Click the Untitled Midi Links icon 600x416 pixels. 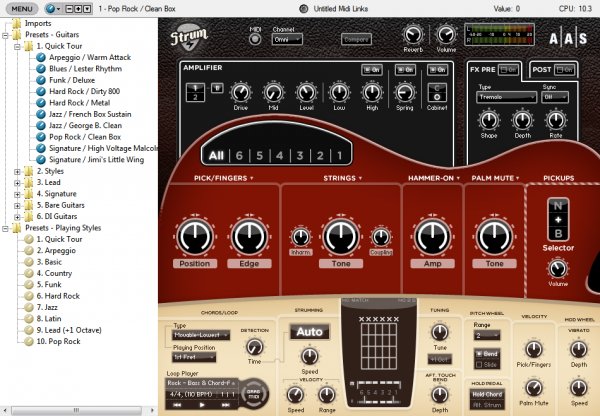tap(303, 9)
